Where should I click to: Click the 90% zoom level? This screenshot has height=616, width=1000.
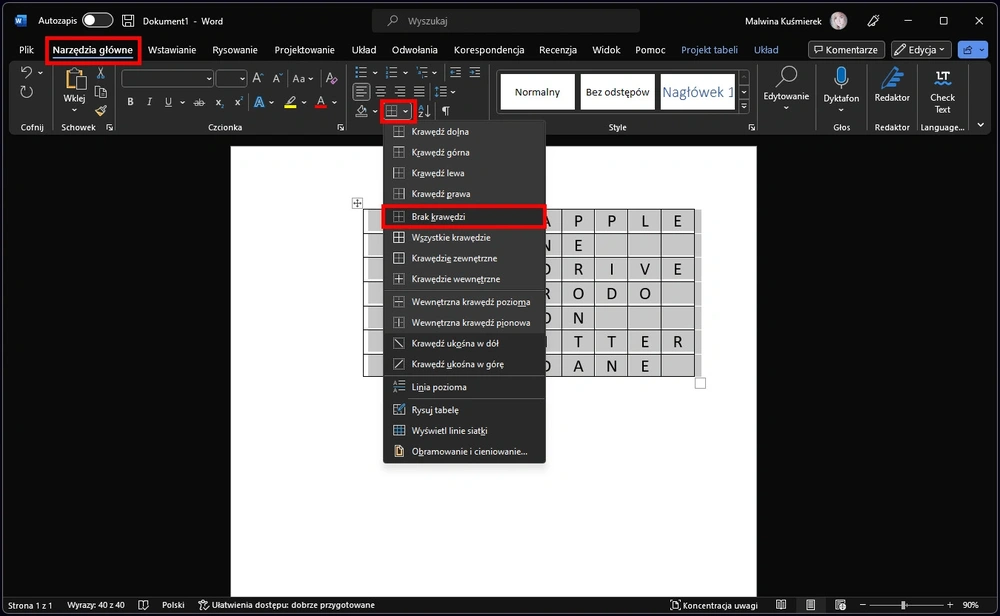[971, 605]
